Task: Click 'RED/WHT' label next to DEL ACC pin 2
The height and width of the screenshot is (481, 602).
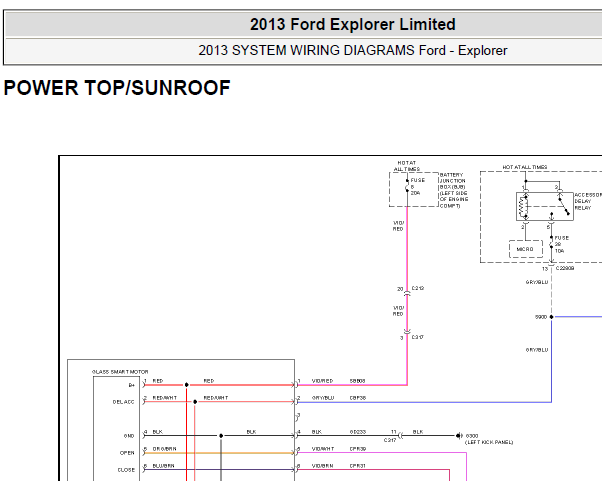Action: point(165,398)
